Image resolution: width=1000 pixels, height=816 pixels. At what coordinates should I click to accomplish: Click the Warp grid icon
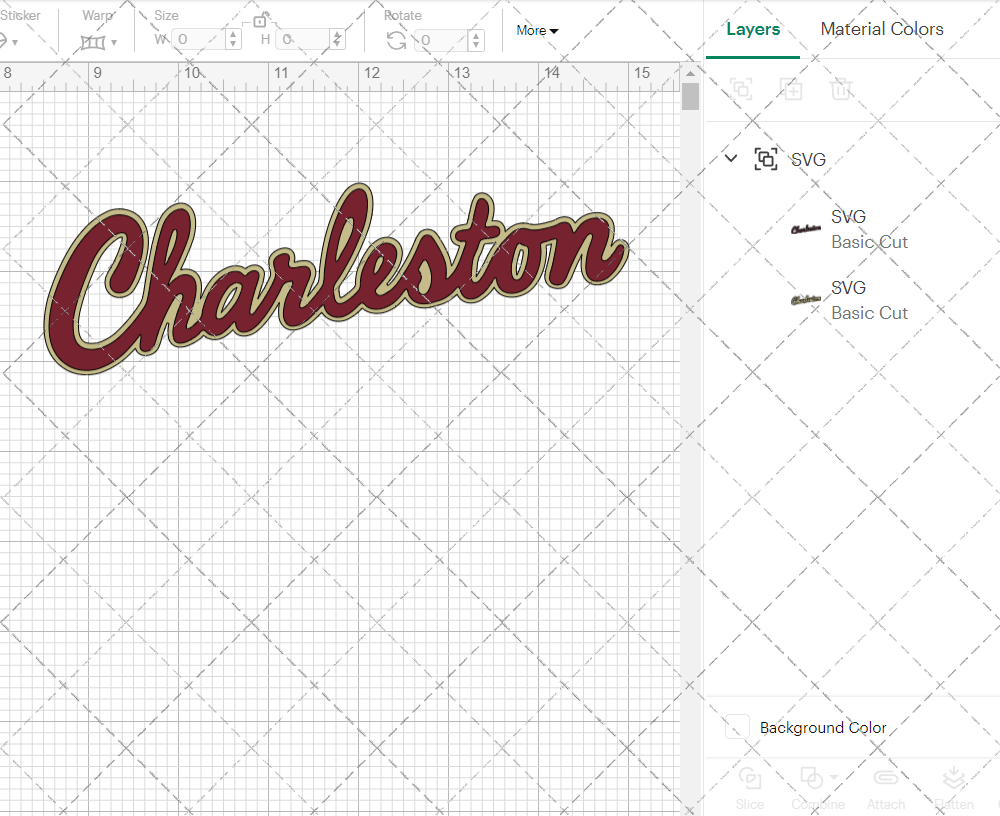93,43
